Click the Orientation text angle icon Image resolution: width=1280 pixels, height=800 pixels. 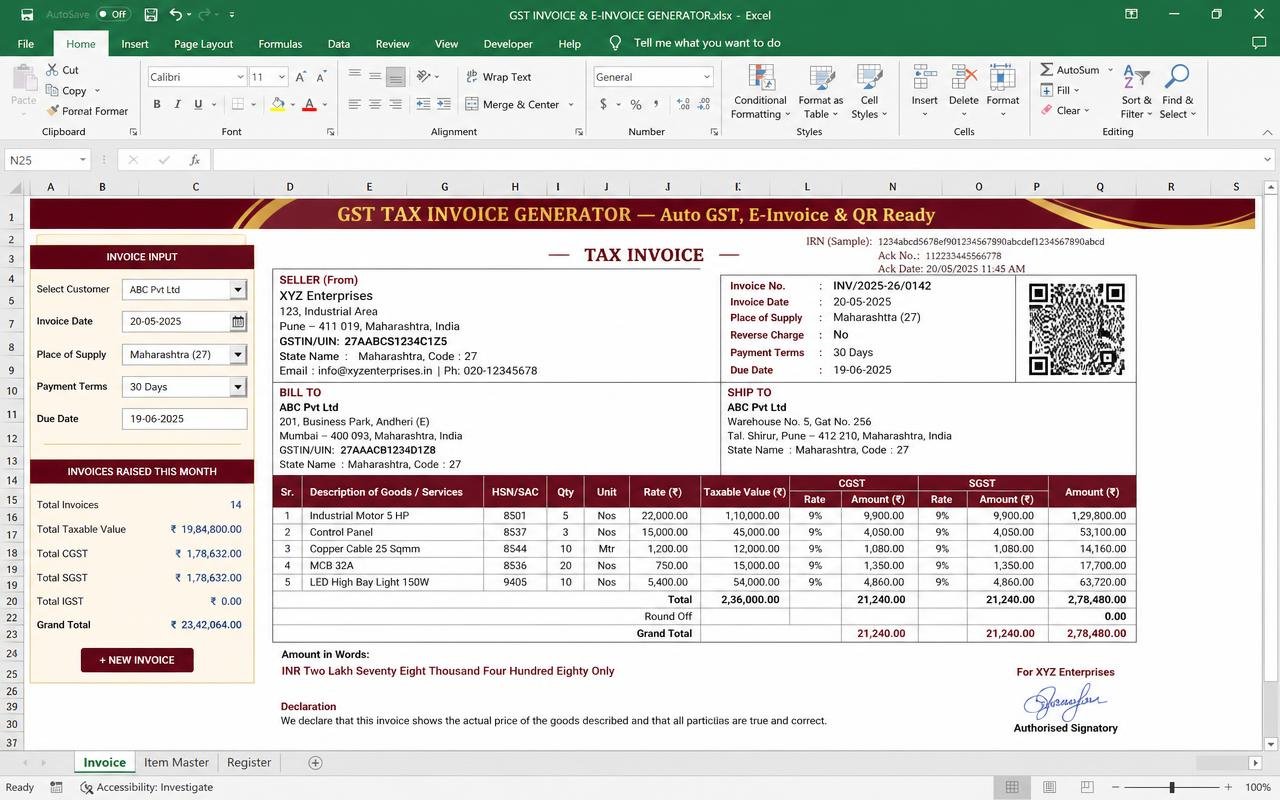pos(424,77)
